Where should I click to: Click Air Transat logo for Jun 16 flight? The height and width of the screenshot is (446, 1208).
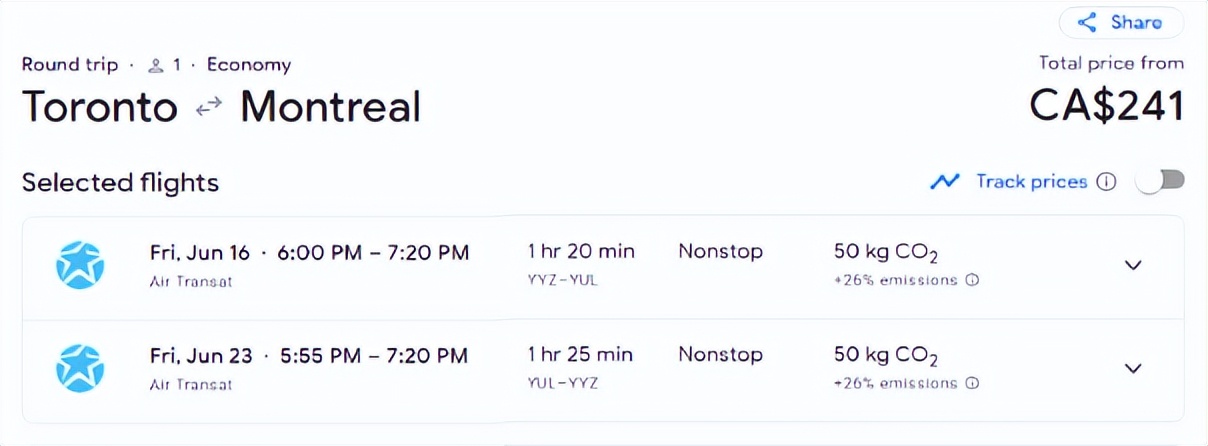coord(80,265)
